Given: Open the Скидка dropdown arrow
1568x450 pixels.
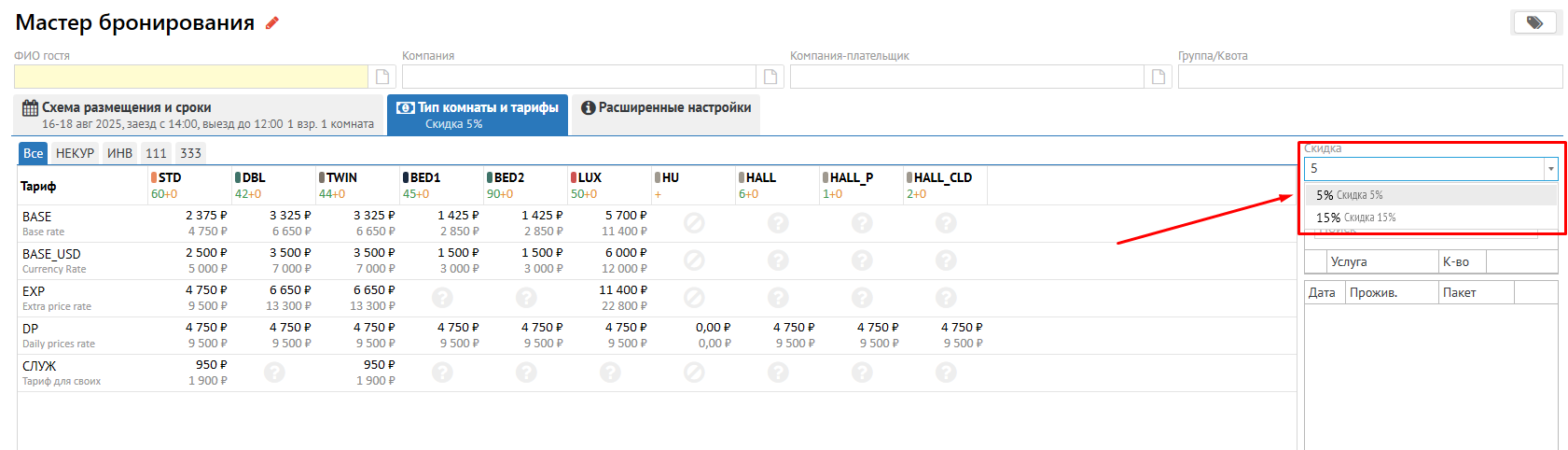Looking at the screenshot, I should point(1551,169).
